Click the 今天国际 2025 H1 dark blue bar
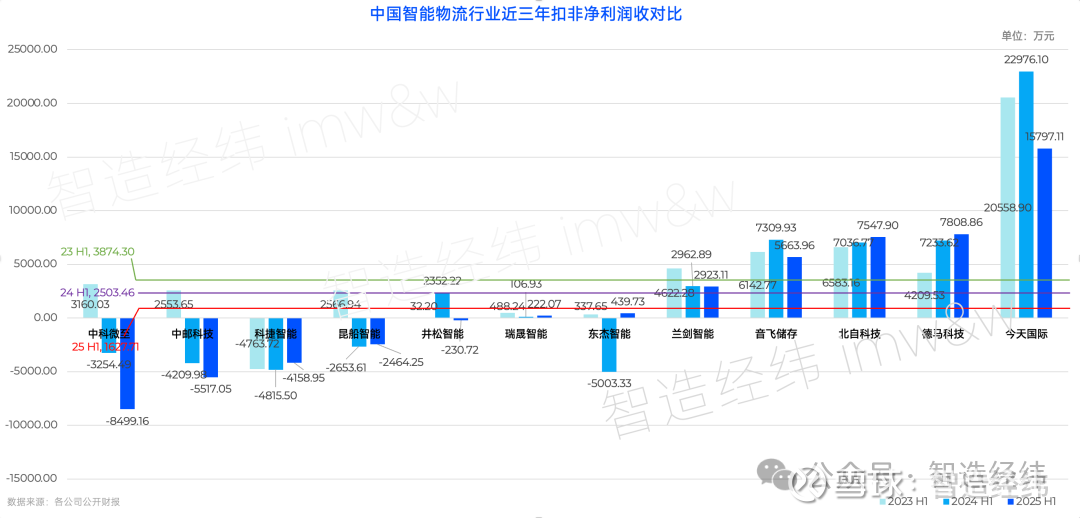This screenshot has height=518, width=1080. (x=1045, y=233)
